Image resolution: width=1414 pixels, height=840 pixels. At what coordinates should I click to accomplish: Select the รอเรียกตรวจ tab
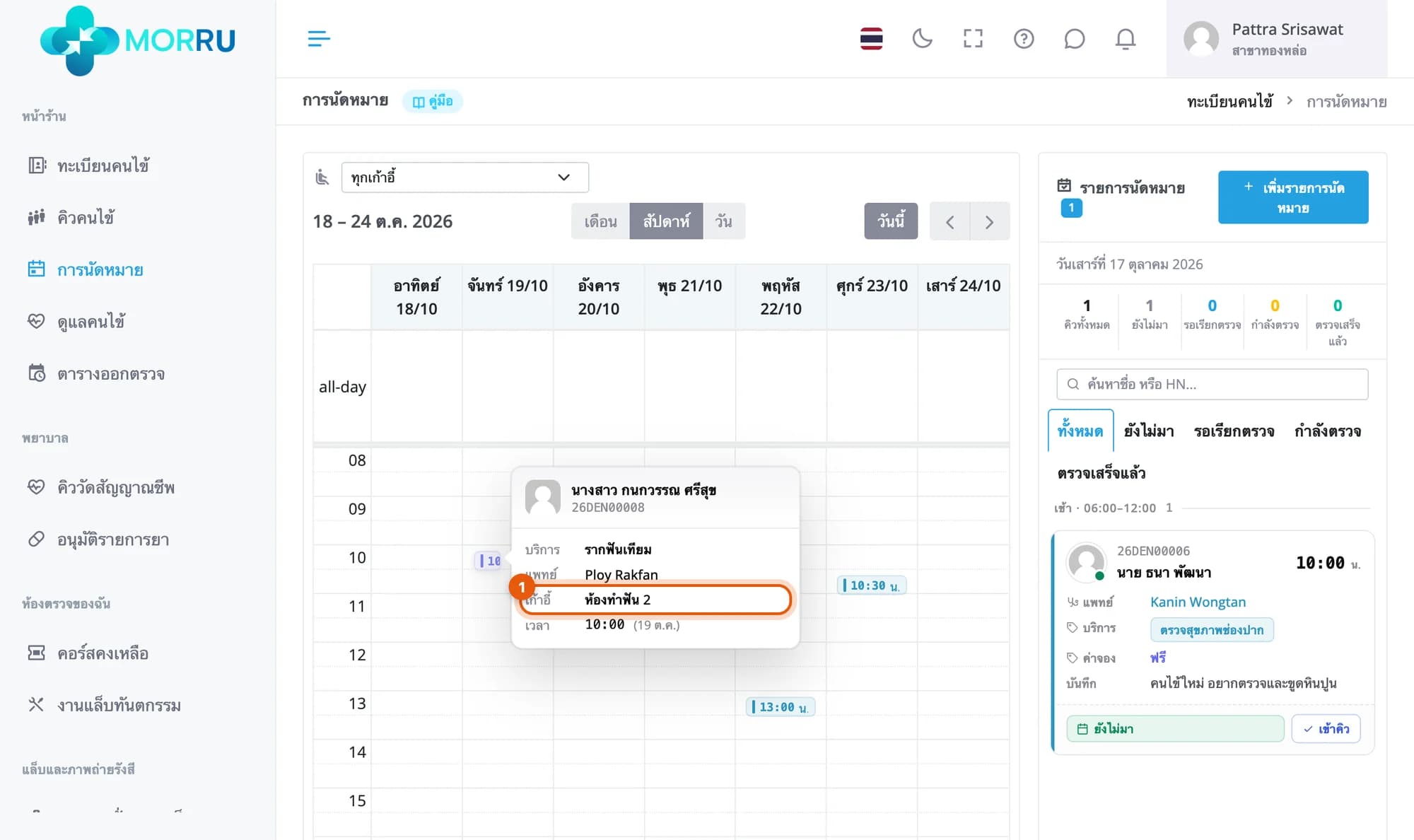coord(1234,431)
